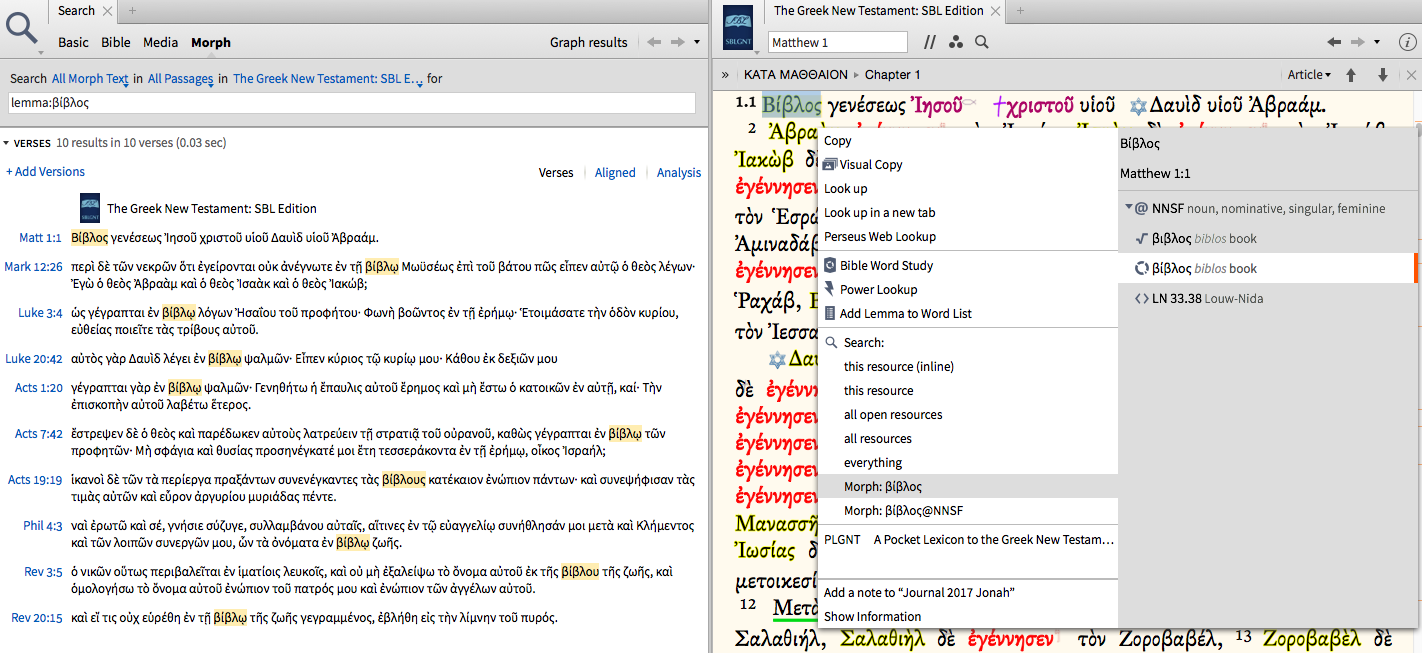
Task: Go back in Search panel history
Action: click(654, 42)
